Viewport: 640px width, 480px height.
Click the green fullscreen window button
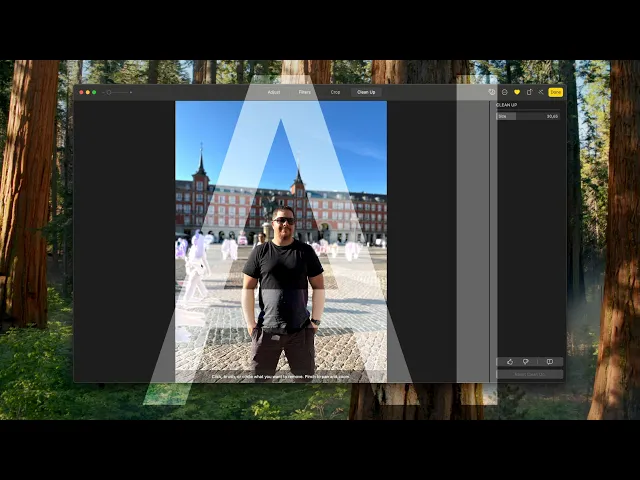(x=94, y=93)
